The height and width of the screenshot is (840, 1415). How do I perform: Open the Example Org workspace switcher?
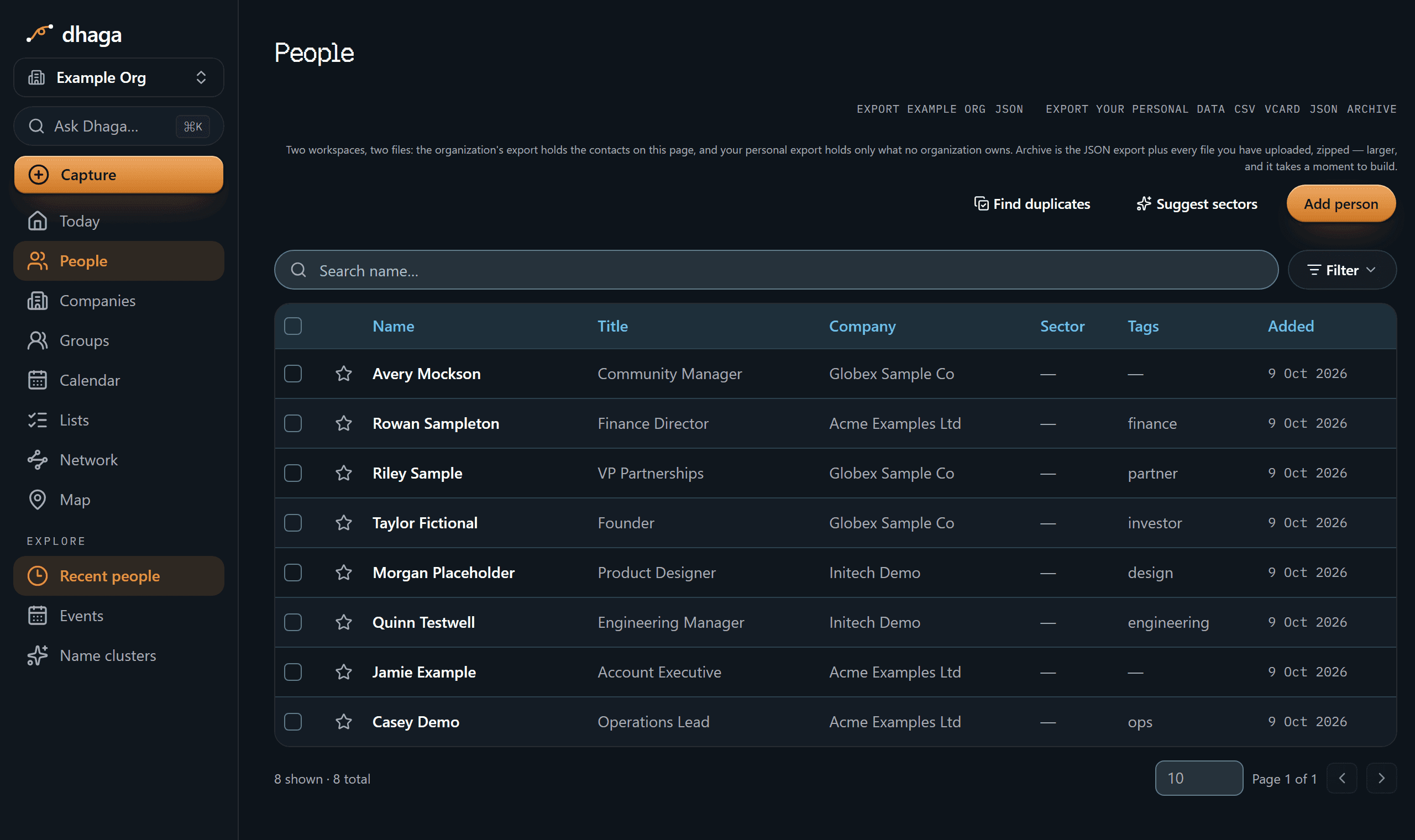(x=119, y=77)
